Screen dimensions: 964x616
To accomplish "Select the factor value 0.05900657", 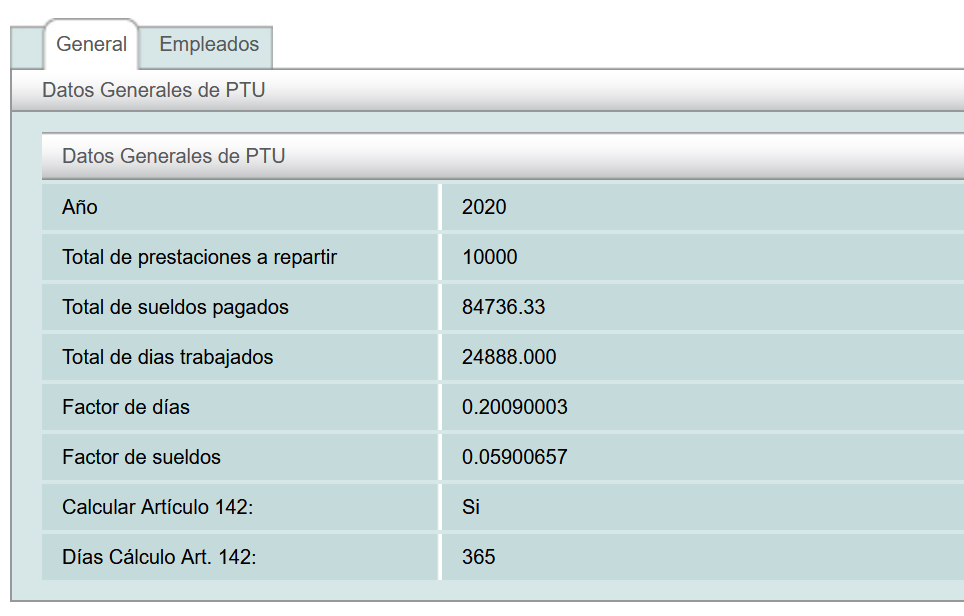I will tap(514, 457).
